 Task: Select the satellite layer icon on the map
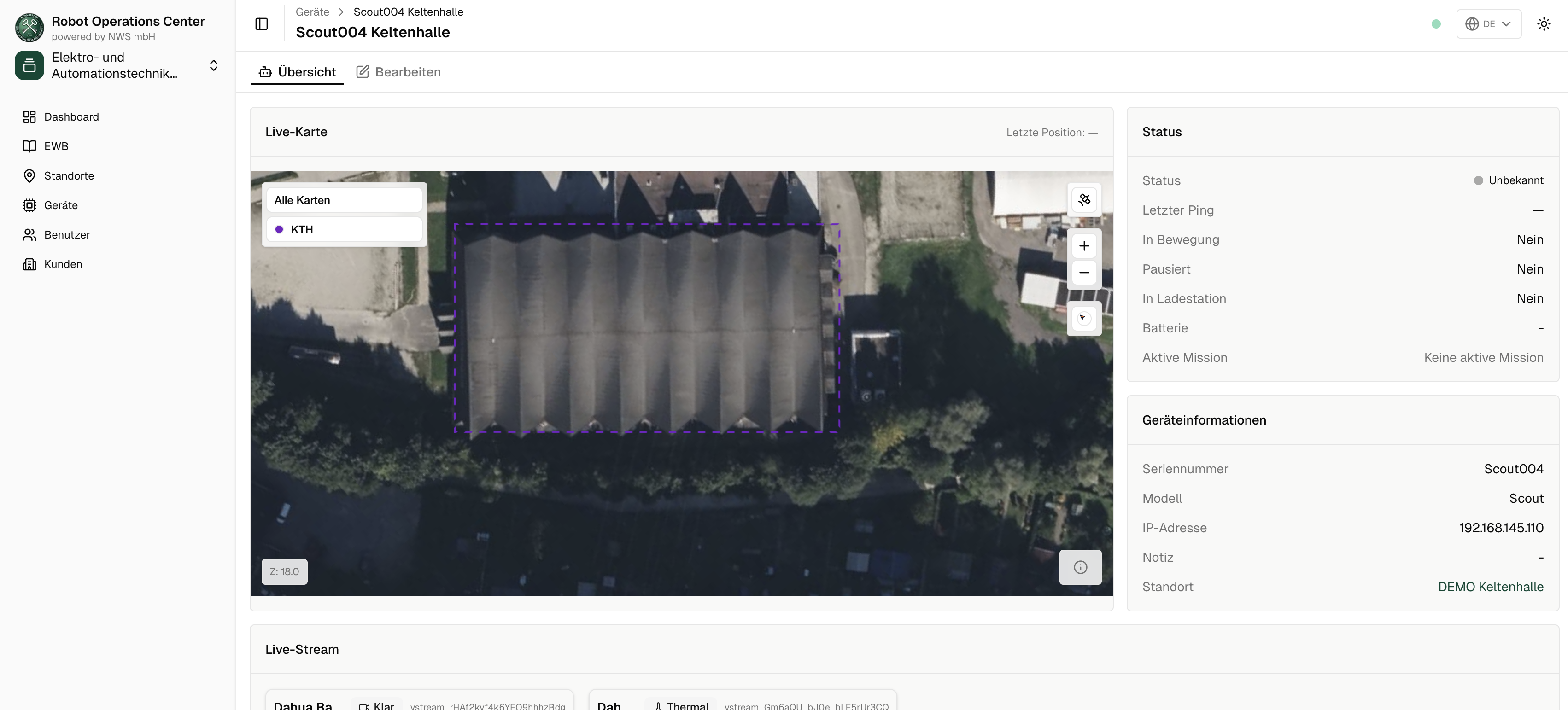[1084, 199]
